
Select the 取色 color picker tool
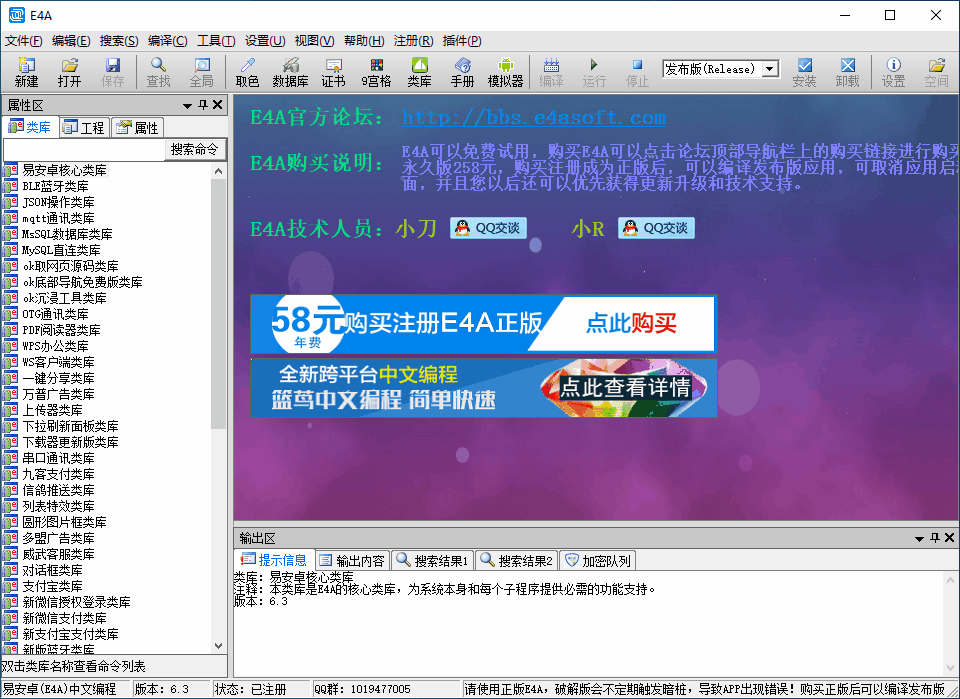pyautogui.click(x=247, y=72)
